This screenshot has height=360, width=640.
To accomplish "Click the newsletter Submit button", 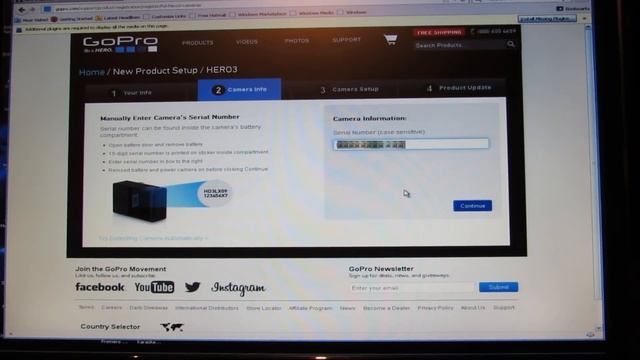I will click(x=498, y=287).
